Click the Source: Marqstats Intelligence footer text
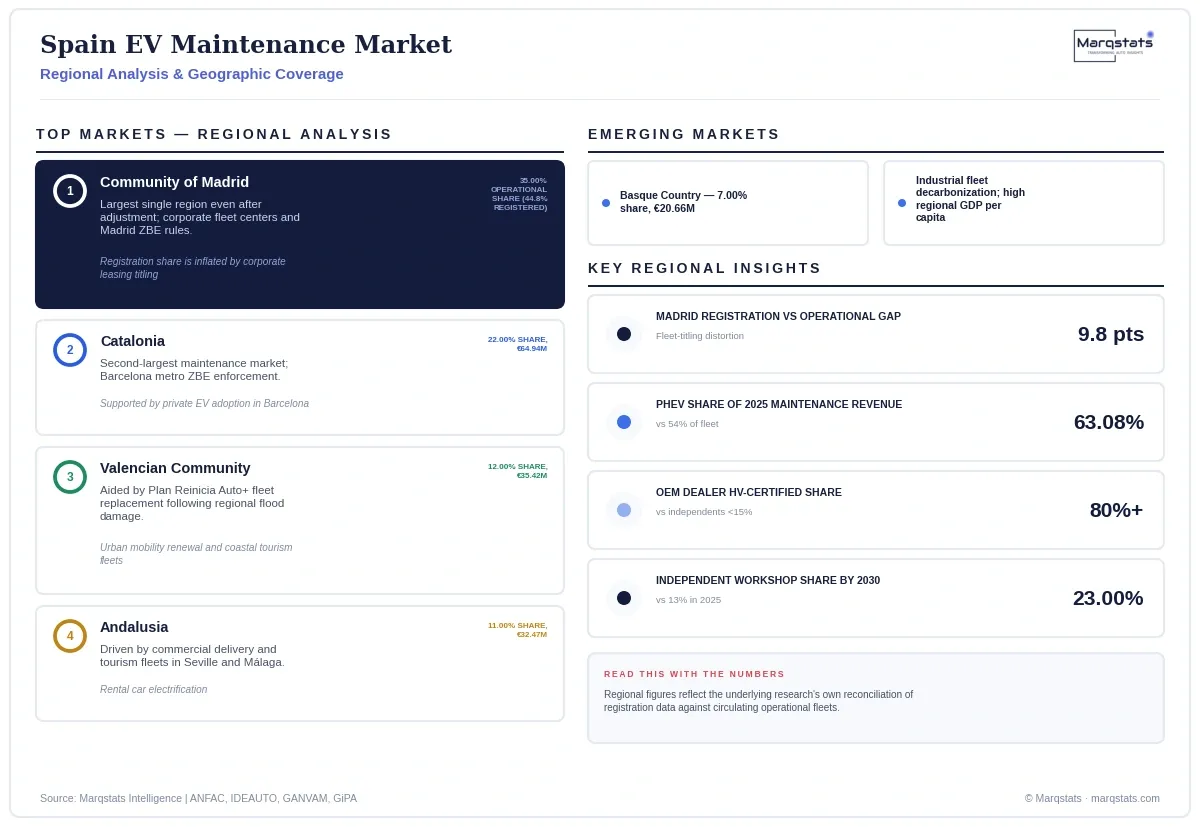This screenshot has width=1200, height=827. 198,798
